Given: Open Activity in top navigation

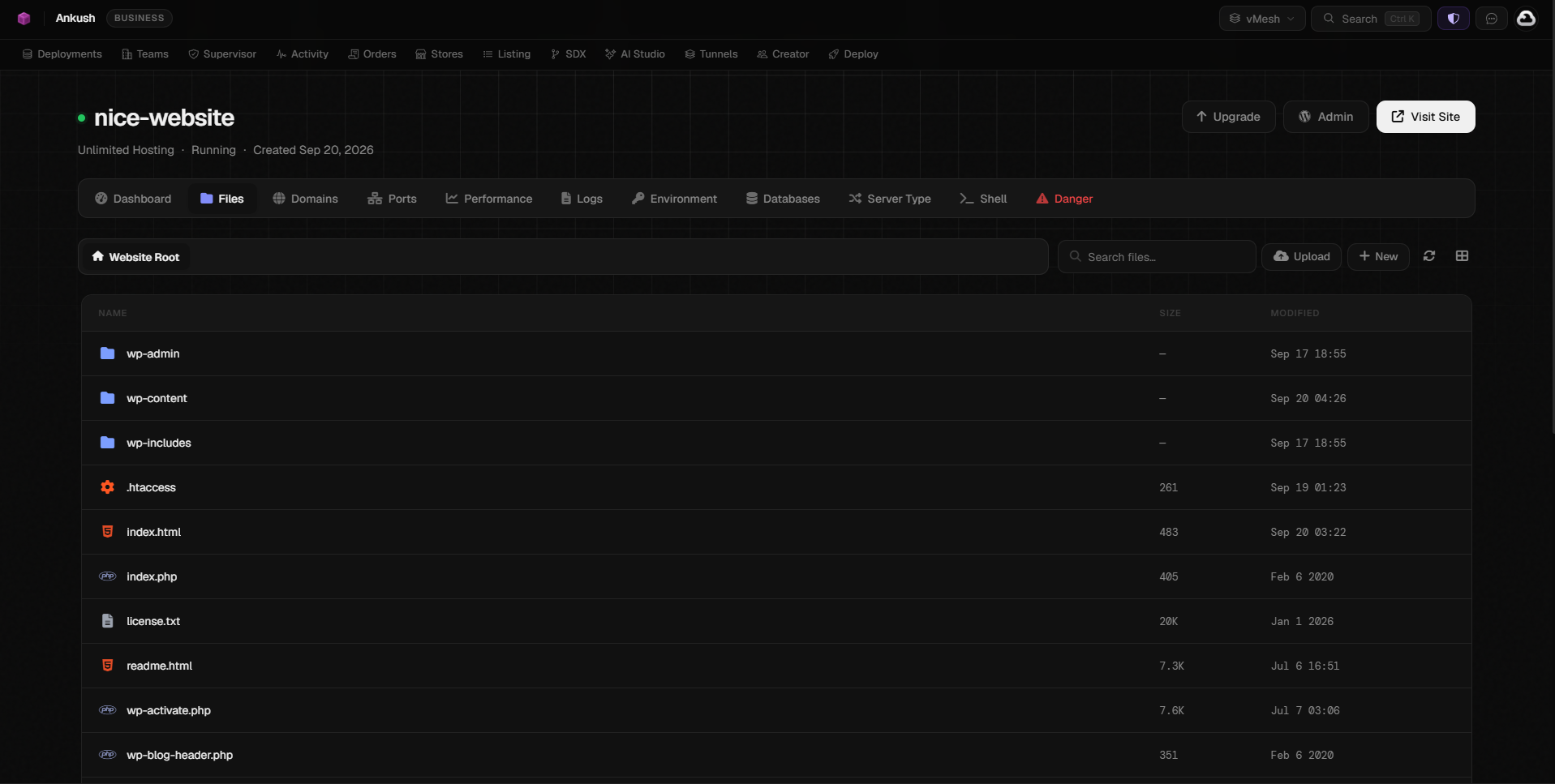Looking at the screenshot, I should (303, 54).
